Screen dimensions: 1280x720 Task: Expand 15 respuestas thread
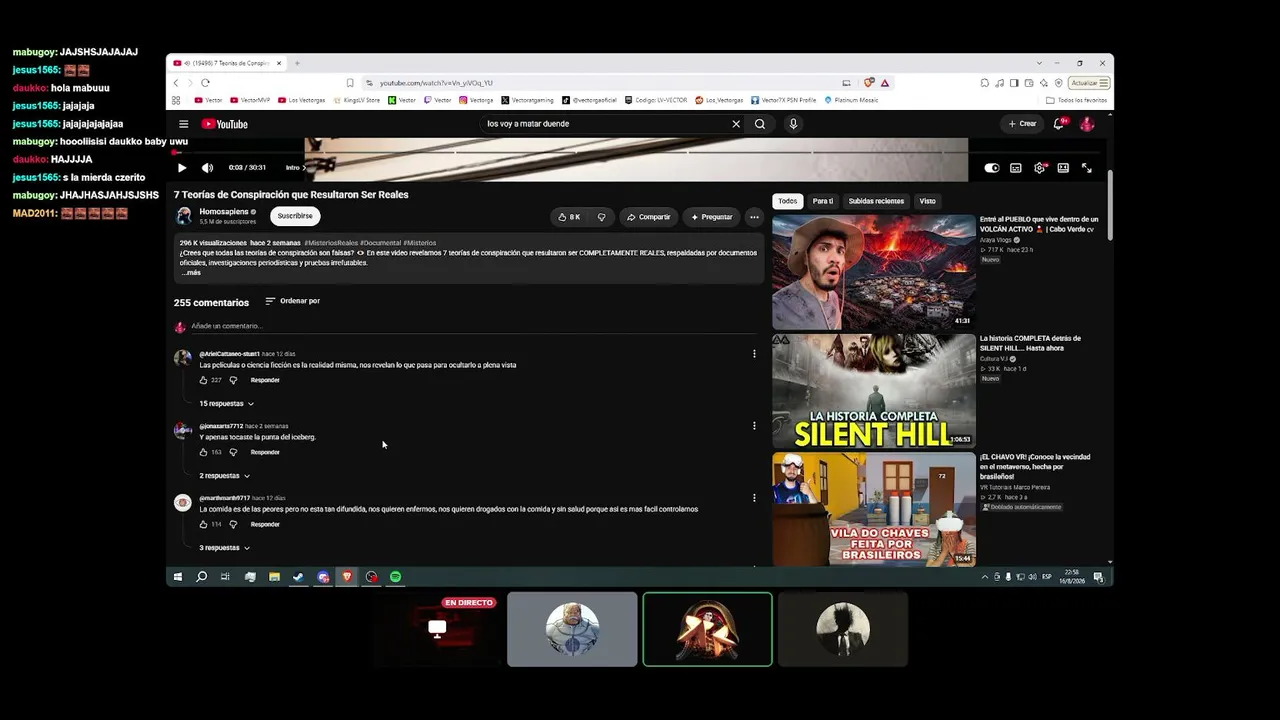(227, 404)
